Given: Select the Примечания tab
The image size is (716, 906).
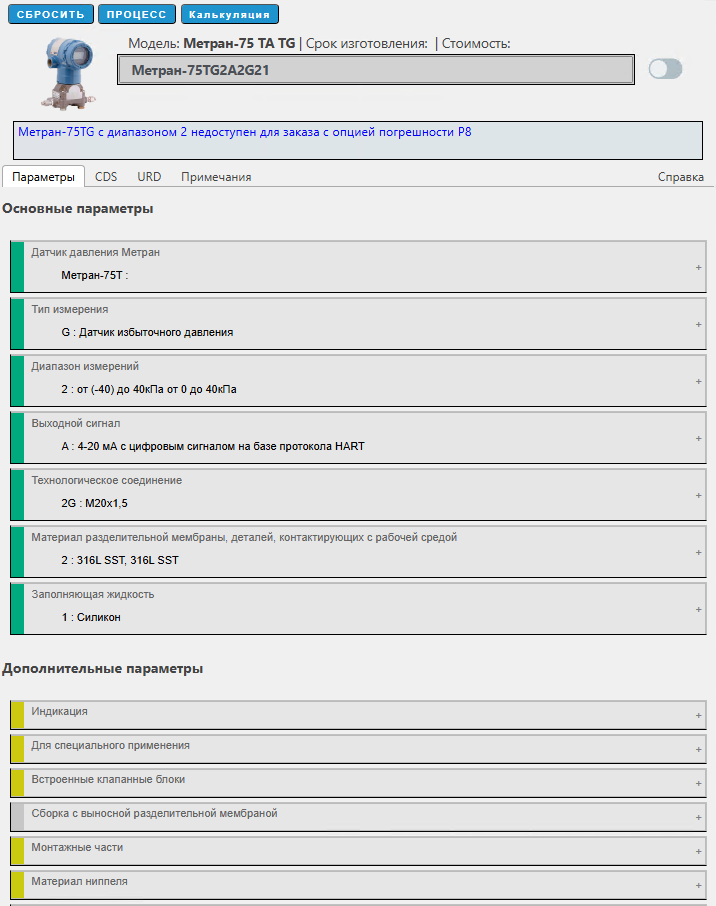Looking at the screenshot, I should pos(216,177).
